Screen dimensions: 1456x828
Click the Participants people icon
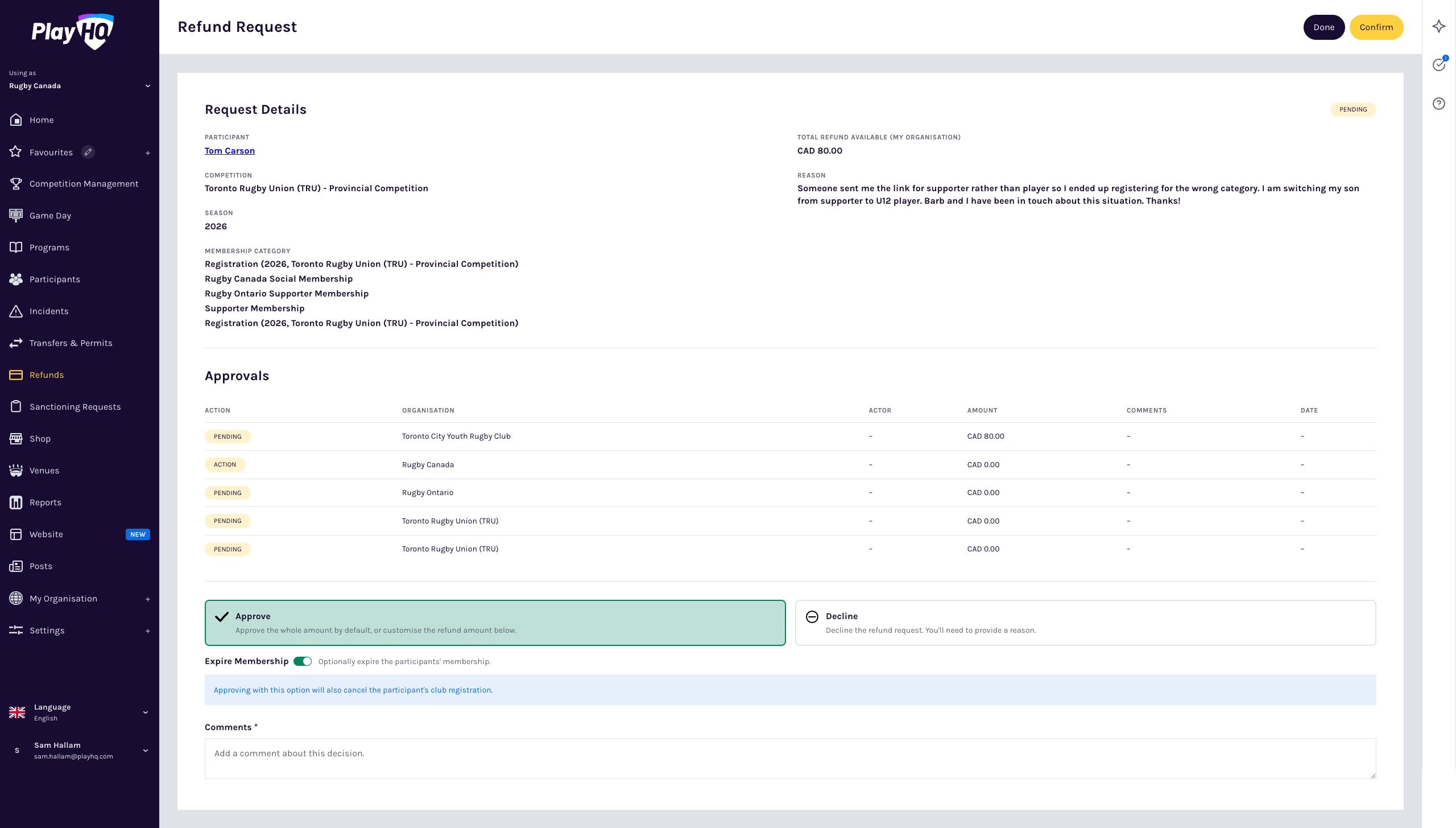pyautogui.click(x=16, y=279)
